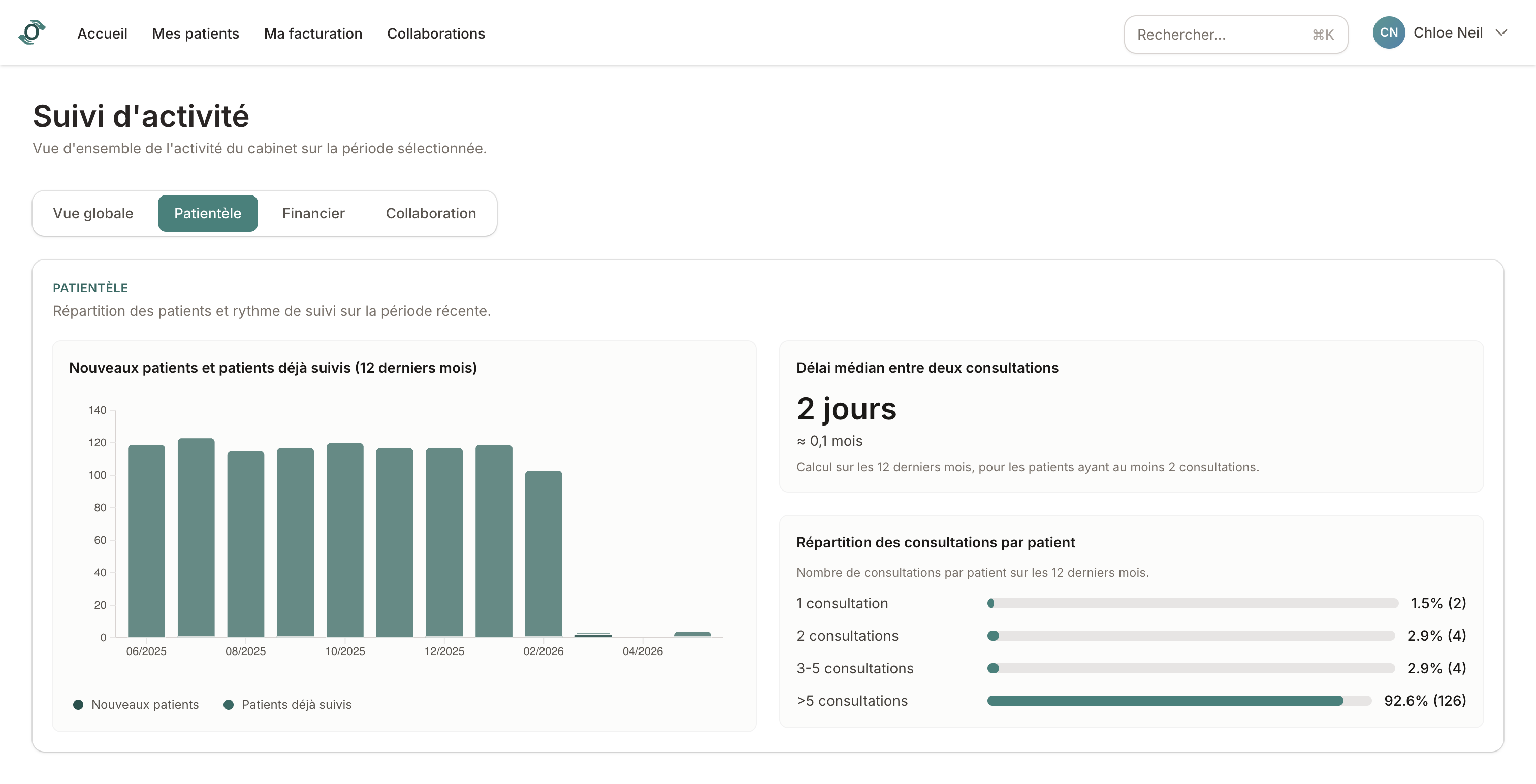Click the Patients déjà suivis legend dot
1536x784 pixels.
click(229, 705)
